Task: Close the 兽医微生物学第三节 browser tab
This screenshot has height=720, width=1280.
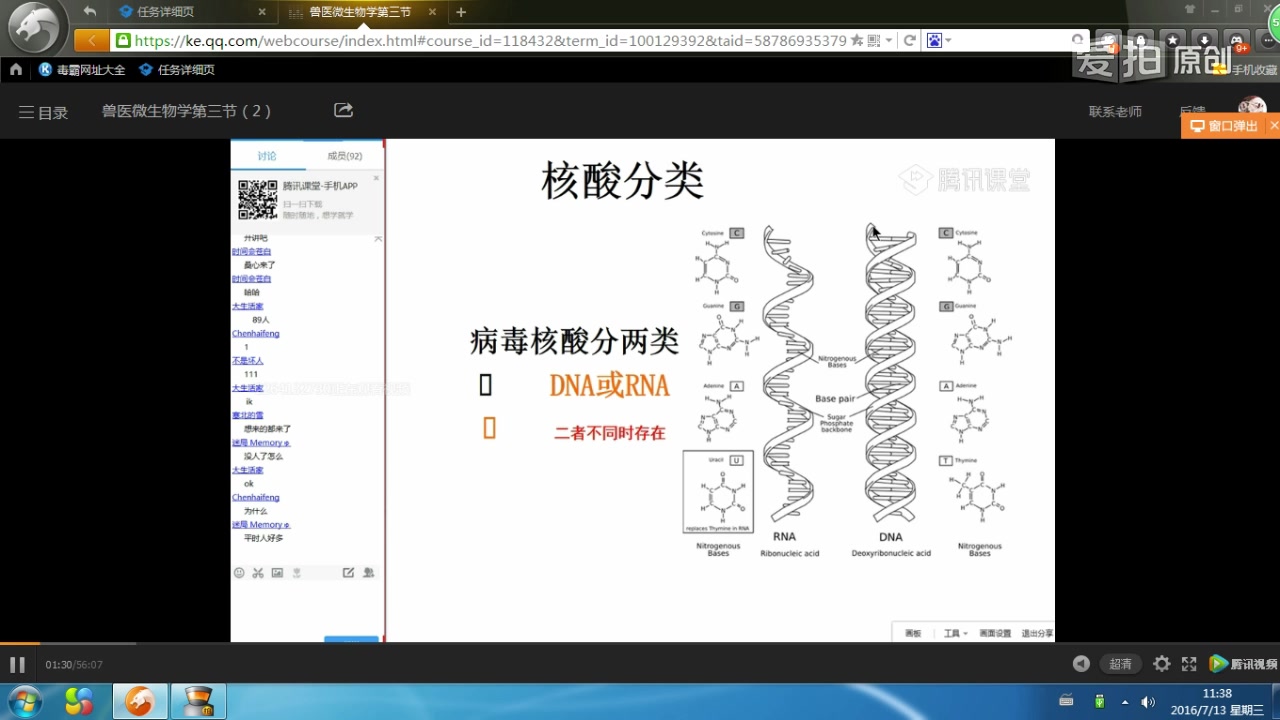Action: click(x=432, y=12)
